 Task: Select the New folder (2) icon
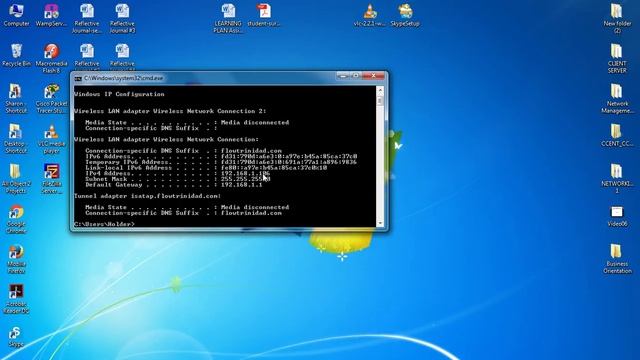pyautogui.click(x=617, y=18)
